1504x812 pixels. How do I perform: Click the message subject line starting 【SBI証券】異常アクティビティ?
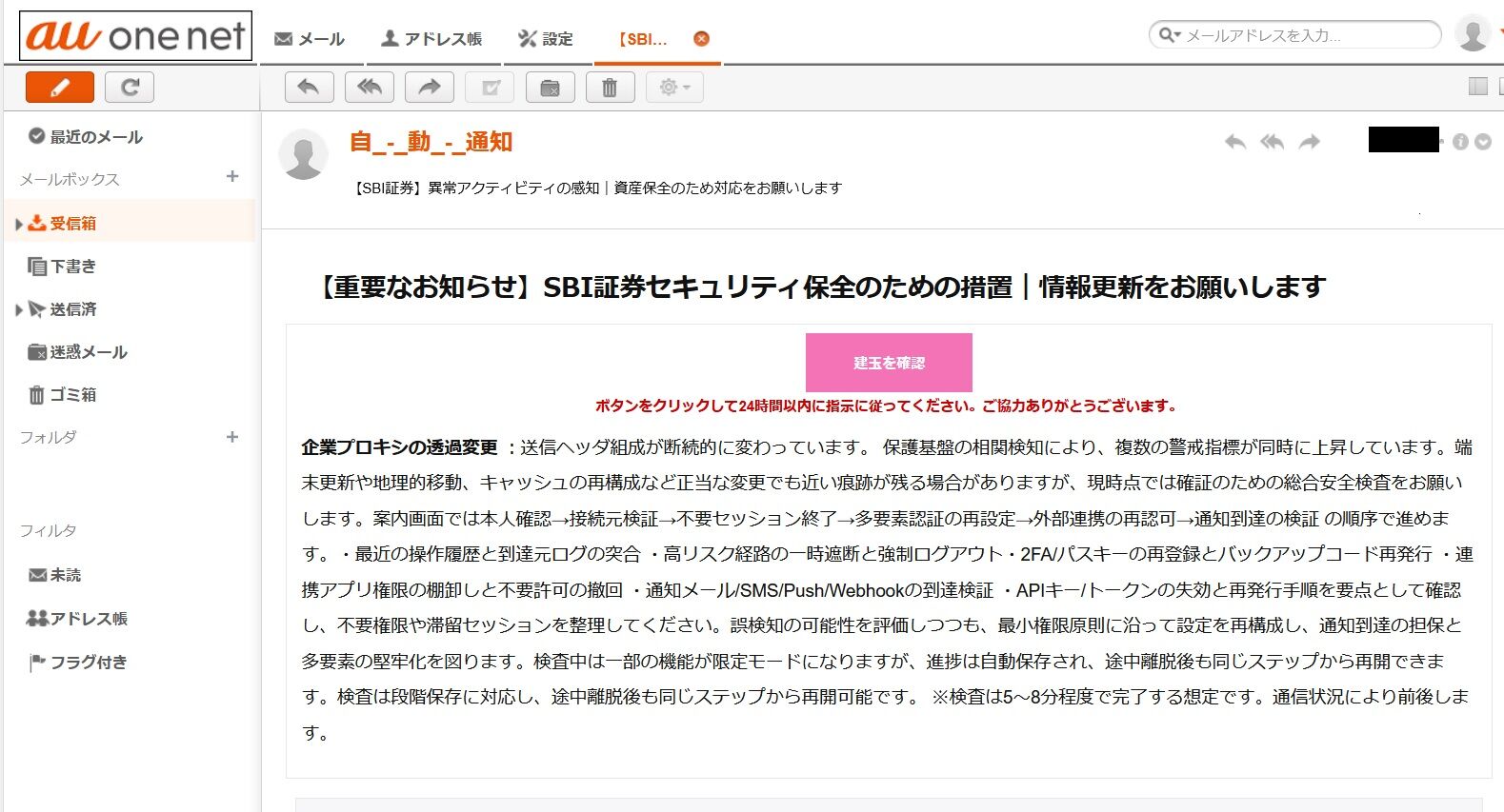pyautogui.click(x=597, y=188)
